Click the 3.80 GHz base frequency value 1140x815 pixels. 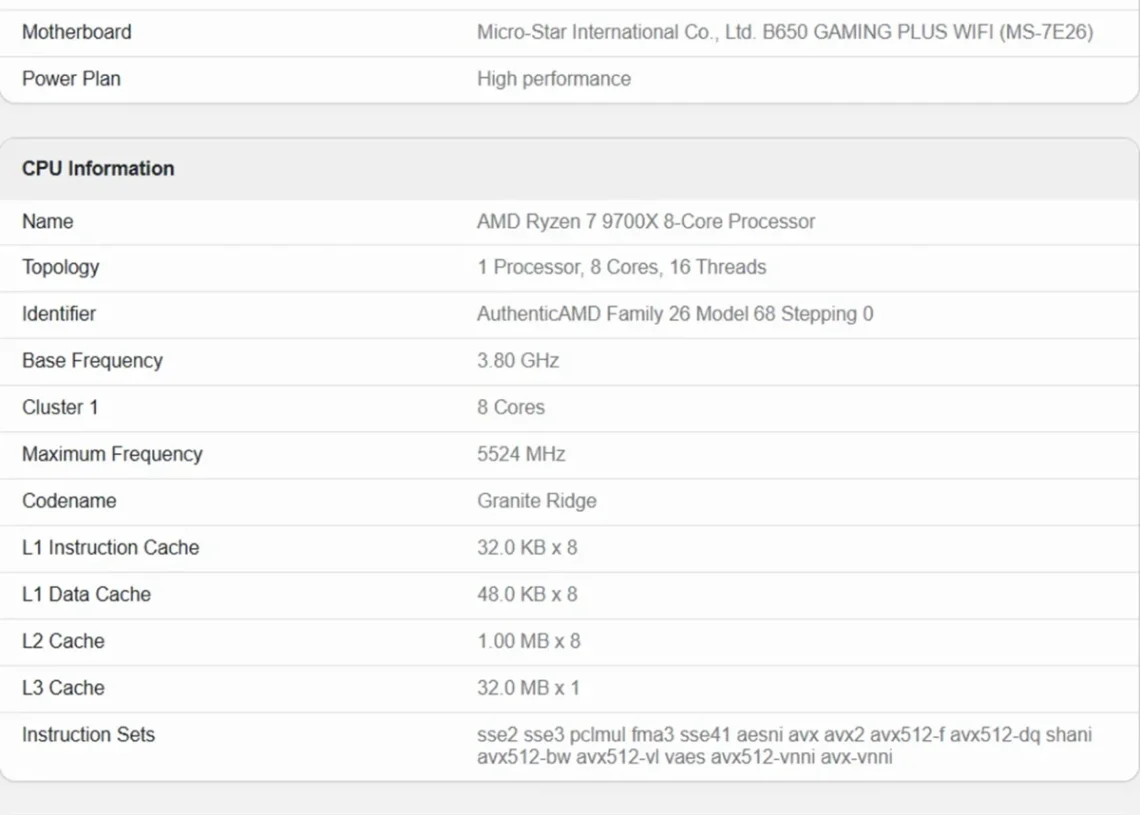518,361
